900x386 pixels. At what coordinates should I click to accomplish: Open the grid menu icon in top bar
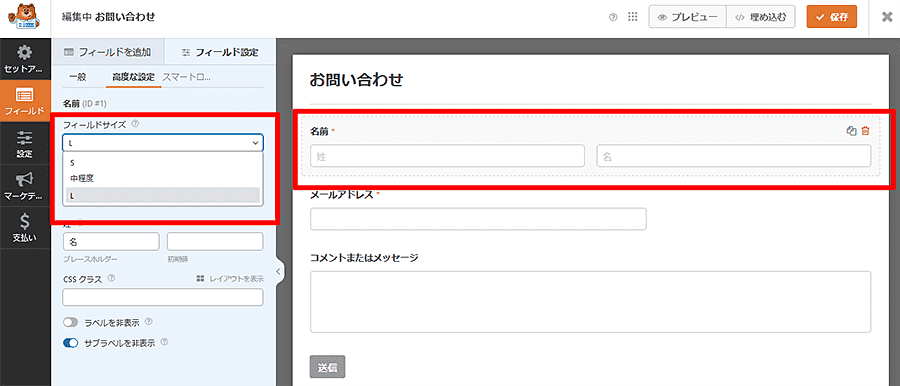(633, 17)
